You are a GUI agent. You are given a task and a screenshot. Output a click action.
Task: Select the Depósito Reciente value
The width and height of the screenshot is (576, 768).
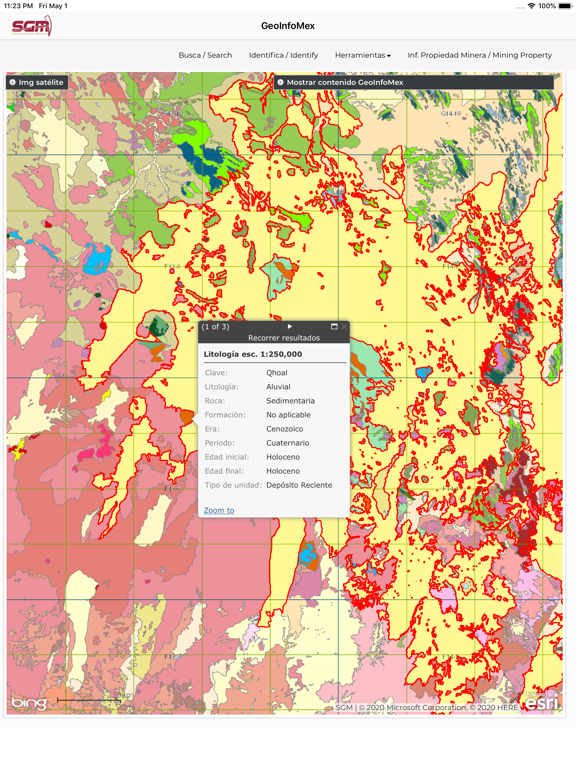[x=299, y=485]
